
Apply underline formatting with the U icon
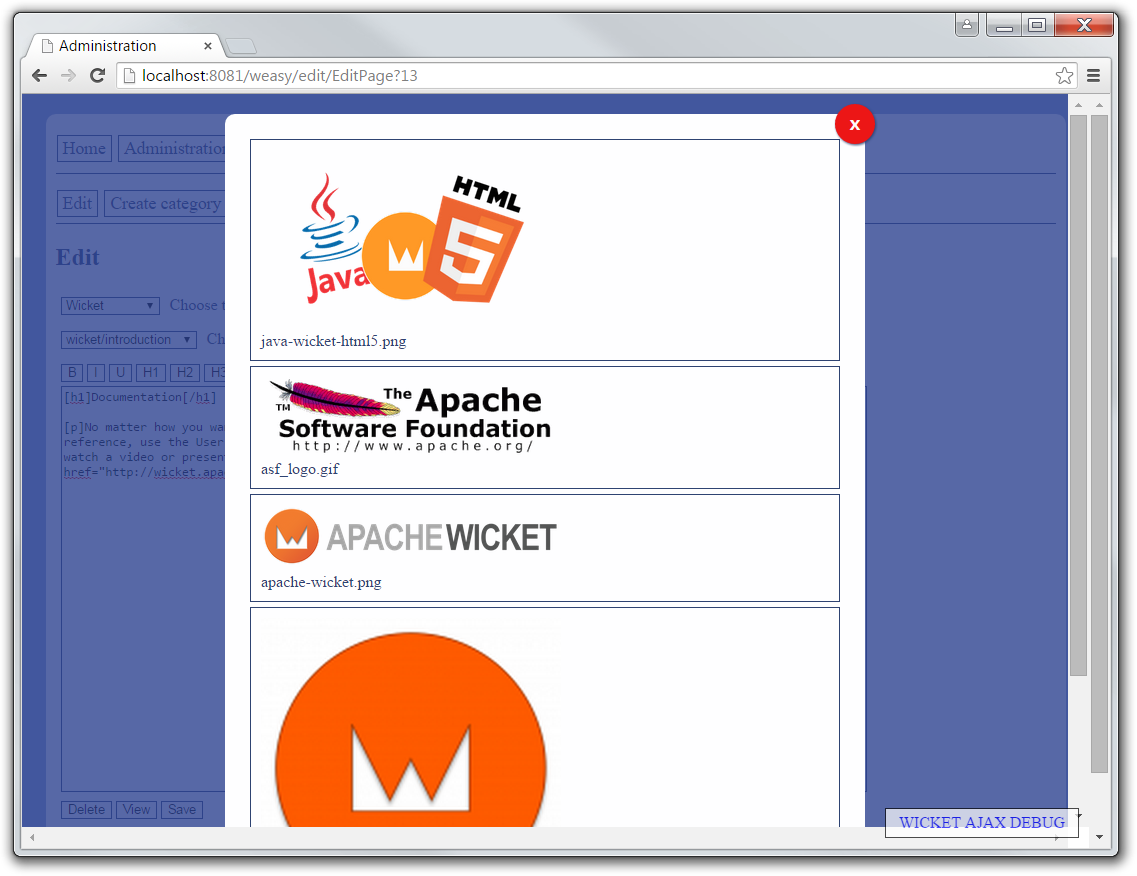click(120, 372)
